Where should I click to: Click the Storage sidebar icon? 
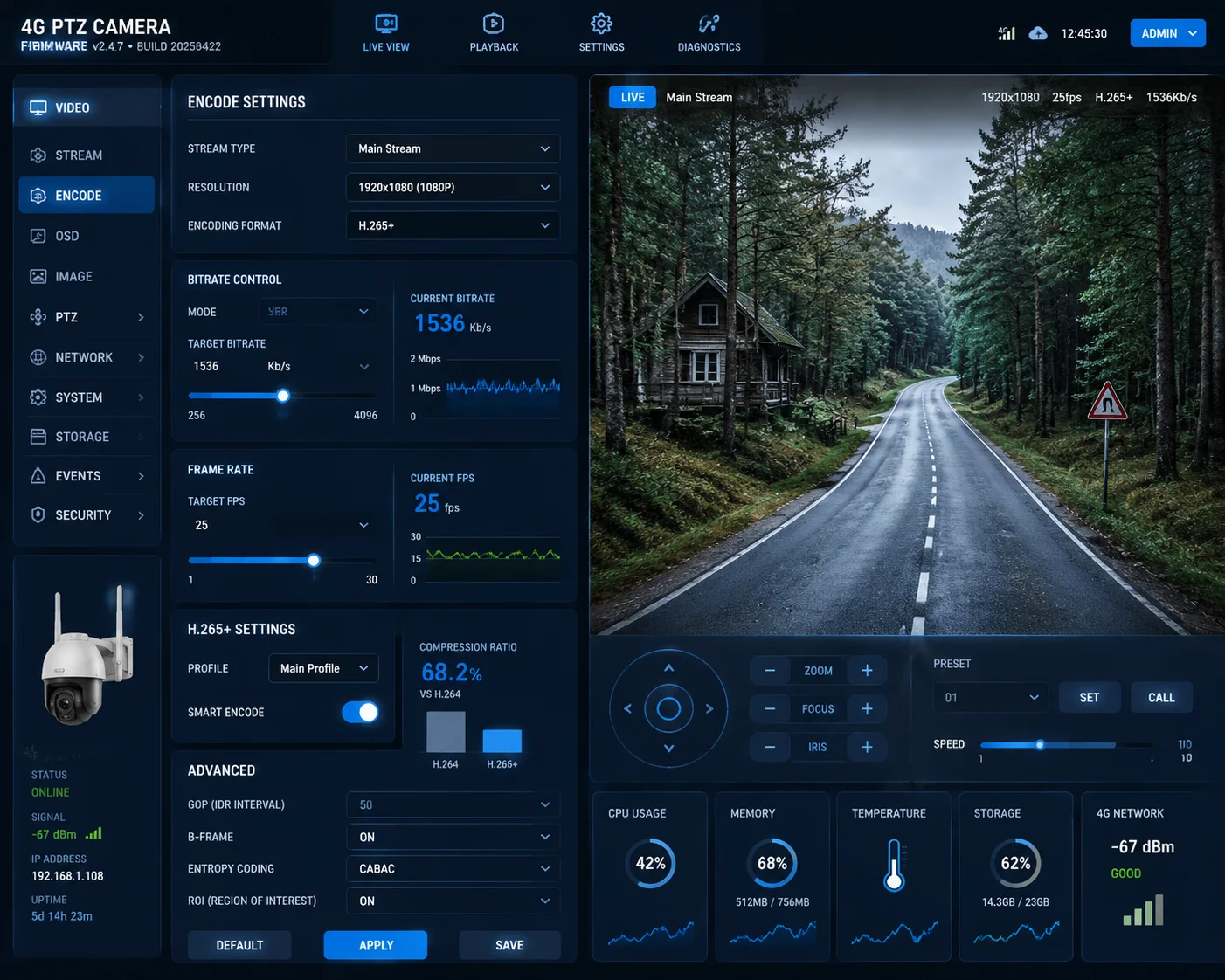click(38, 437)
